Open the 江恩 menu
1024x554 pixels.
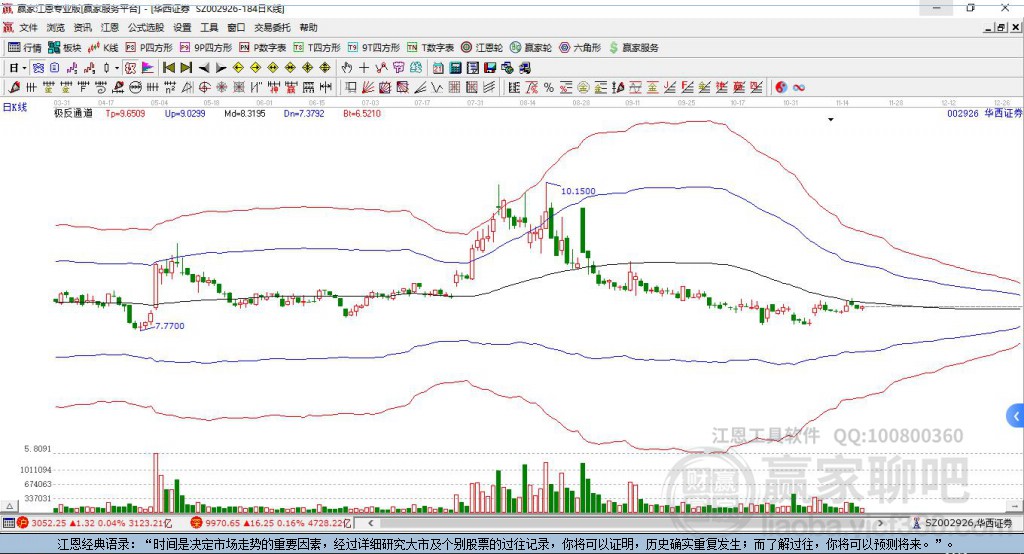pos(110,27)
